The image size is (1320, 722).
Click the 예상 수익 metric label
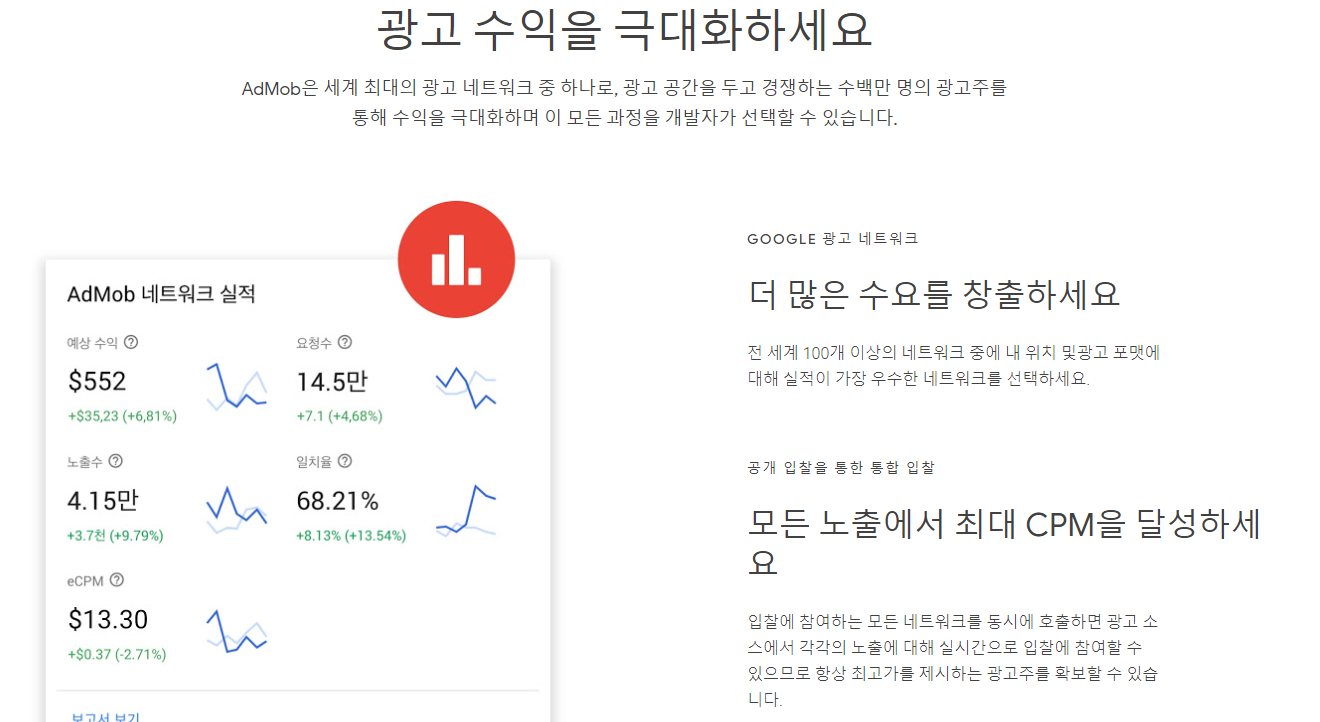(92, 342)
